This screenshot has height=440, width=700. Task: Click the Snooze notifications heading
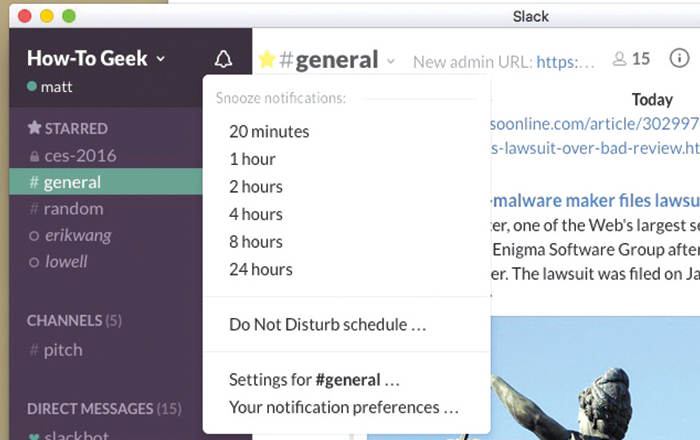(281, 98)
